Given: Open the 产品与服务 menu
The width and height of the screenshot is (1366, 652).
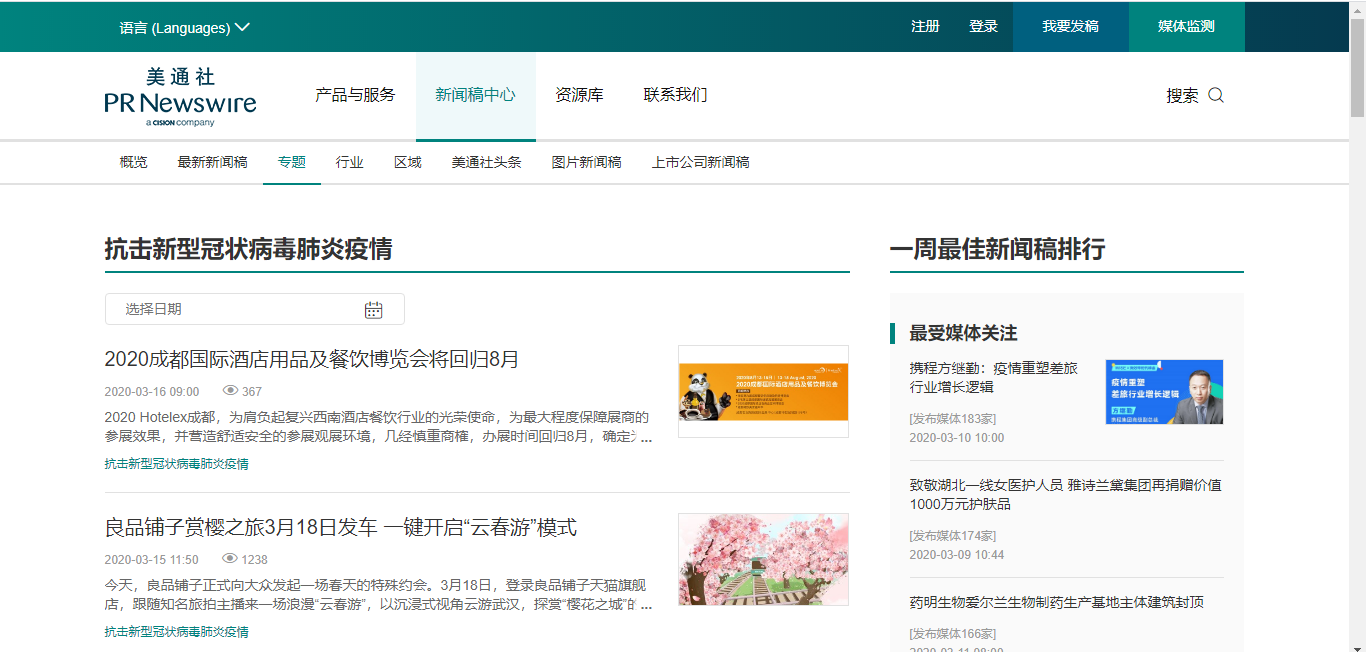Looking at the screenshot, I should click(x=355, y=95).
